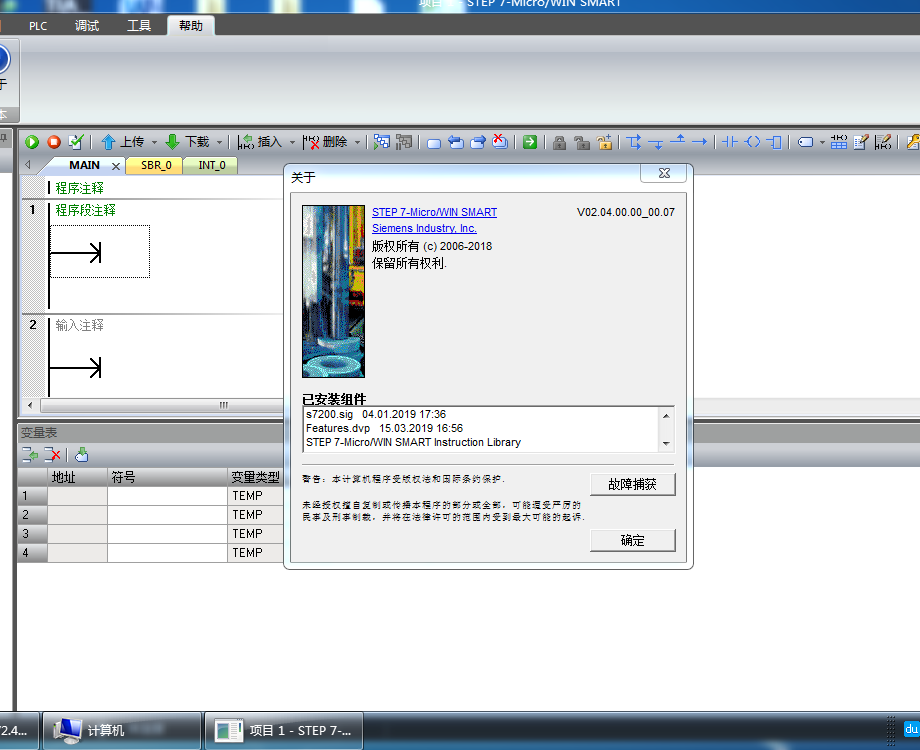Switch to the SBR_0 tab
Screen dimensions: 920x750
155,165
